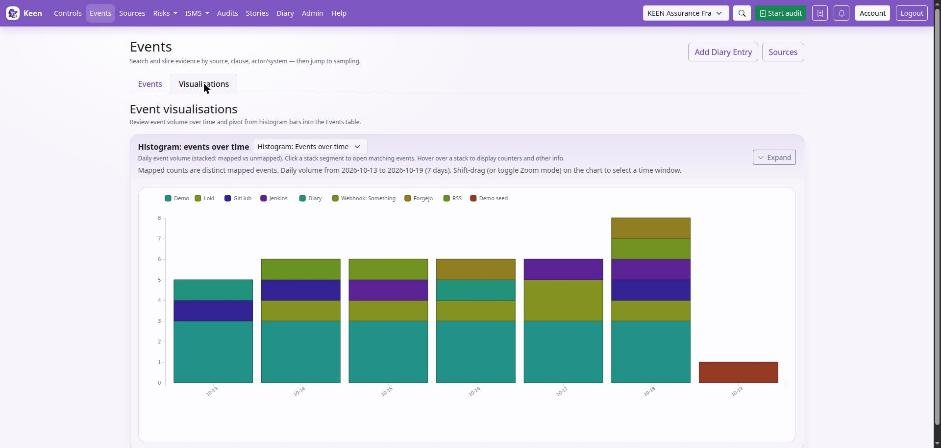Open the search magnifier icon
Screen dimensions: 941x448
pos(742,13)
